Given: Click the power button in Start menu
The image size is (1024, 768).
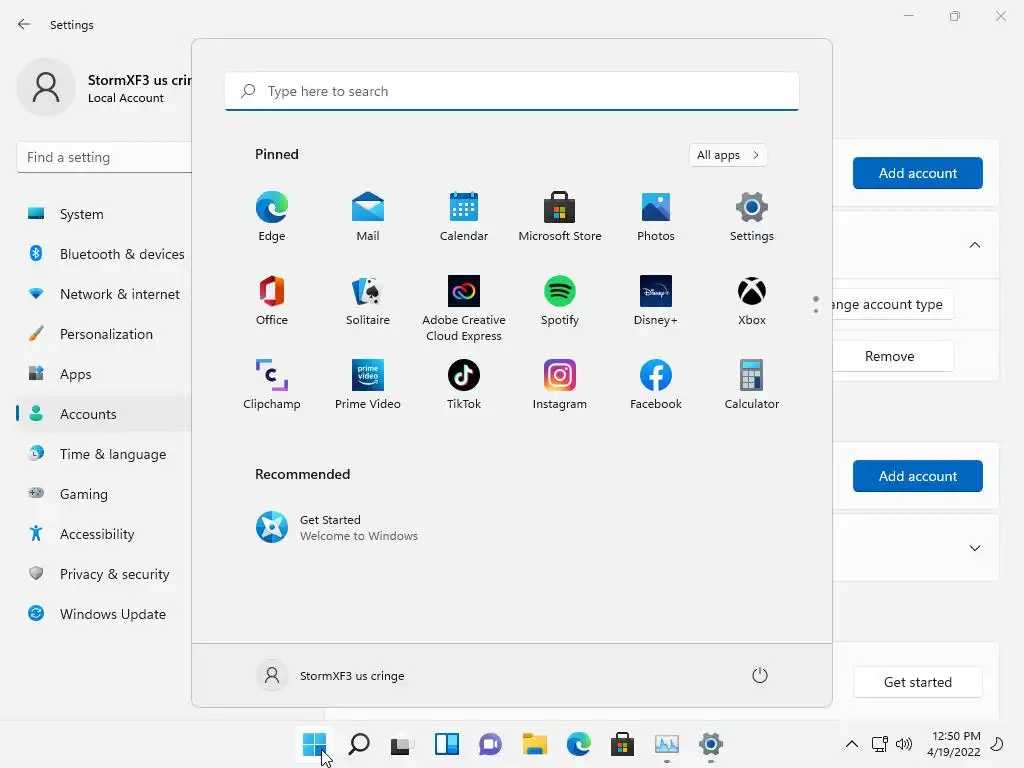Looking at the screenshot, I should [760, 675].
